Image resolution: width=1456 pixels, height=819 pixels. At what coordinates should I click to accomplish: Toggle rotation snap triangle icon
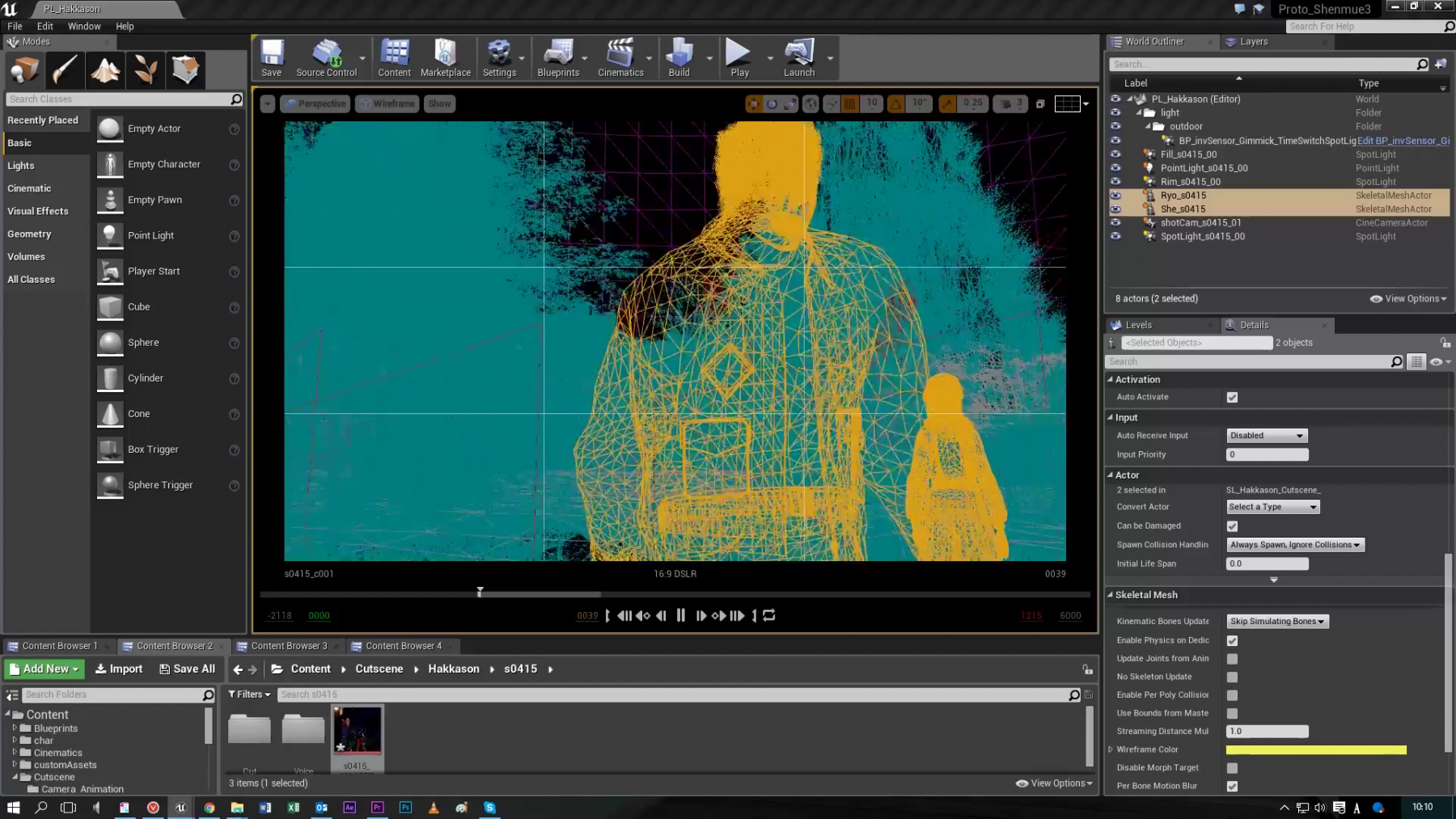click(x=896, y=103)
